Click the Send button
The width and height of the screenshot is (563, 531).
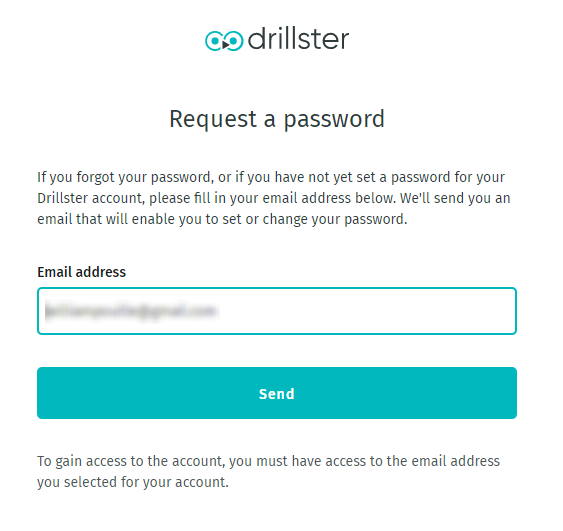point(277,393)
